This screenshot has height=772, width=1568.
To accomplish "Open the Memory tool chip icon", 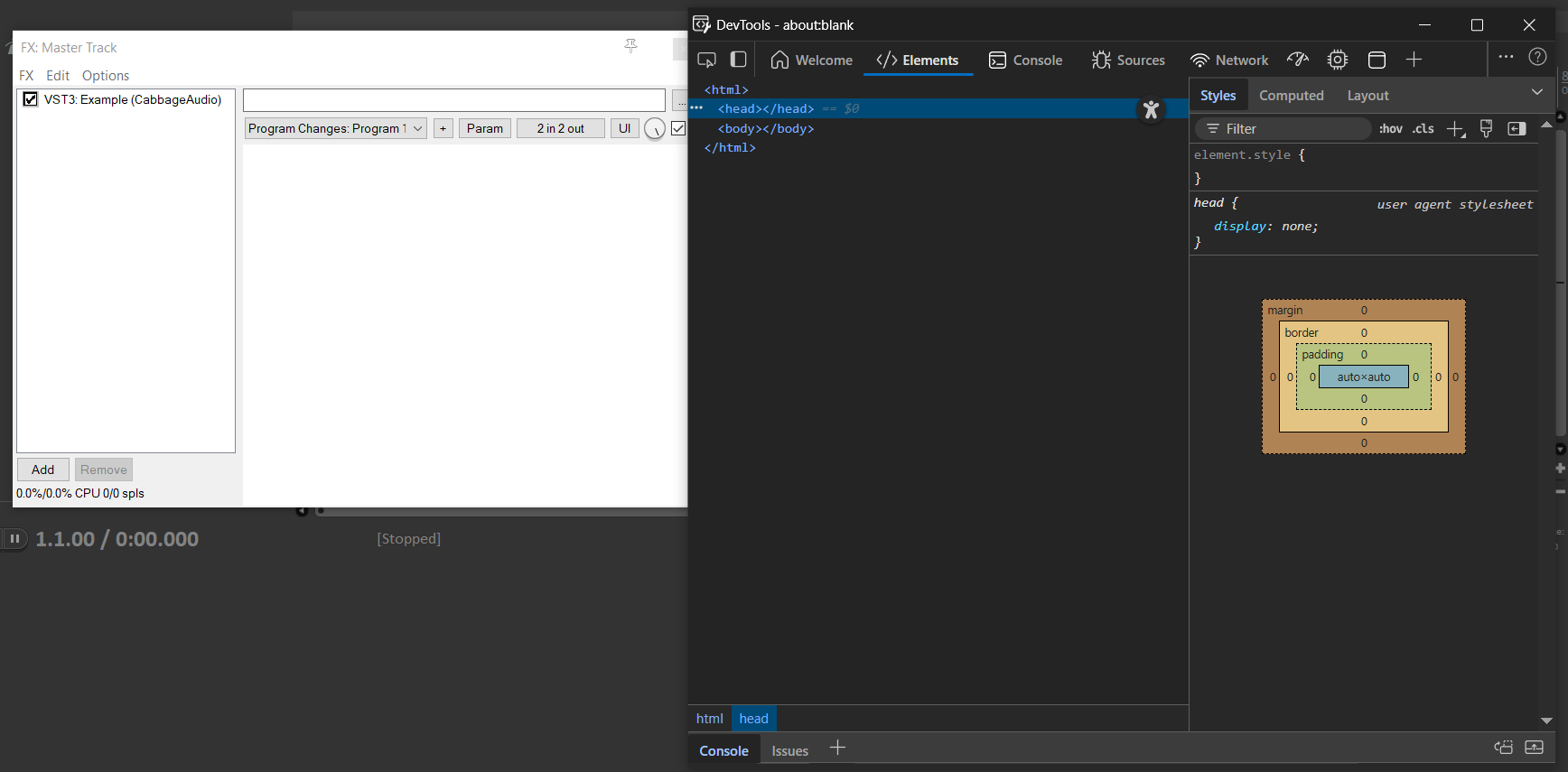I will 1337,60.
